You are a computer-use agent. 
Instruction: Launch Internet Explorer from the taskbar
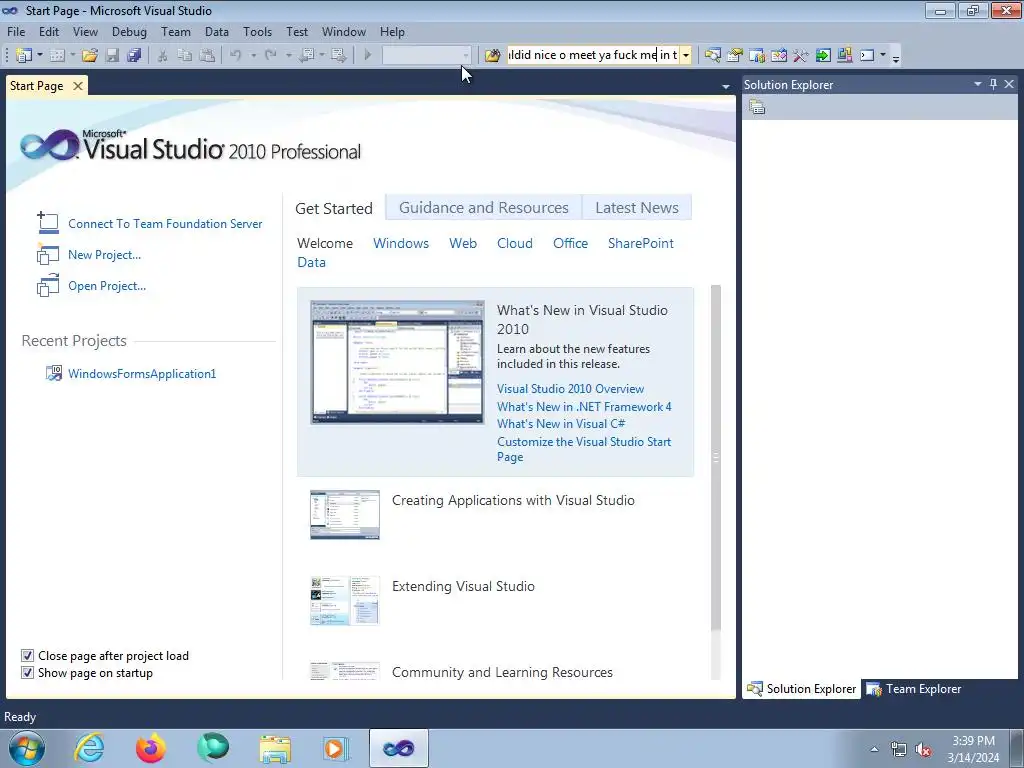[89, 748]
